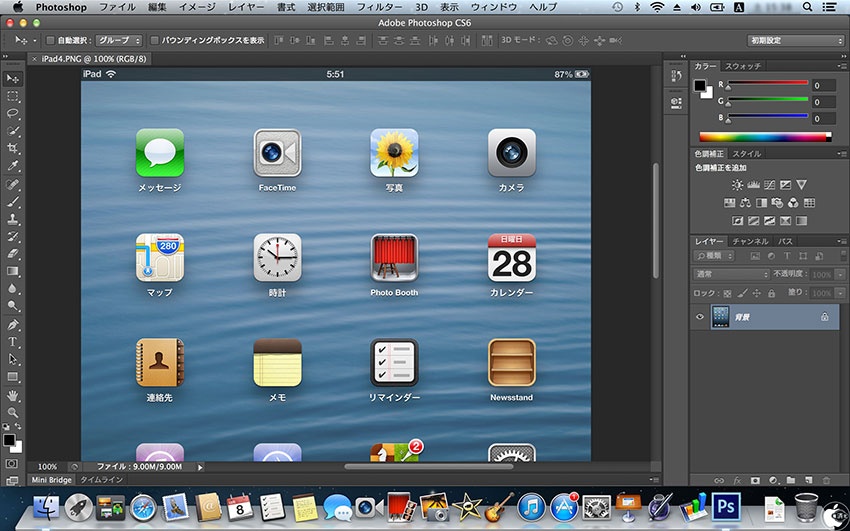Select the Brush tool
This screenshot has width=850, height=531.
pyautogui.click(x=12, y=202)
